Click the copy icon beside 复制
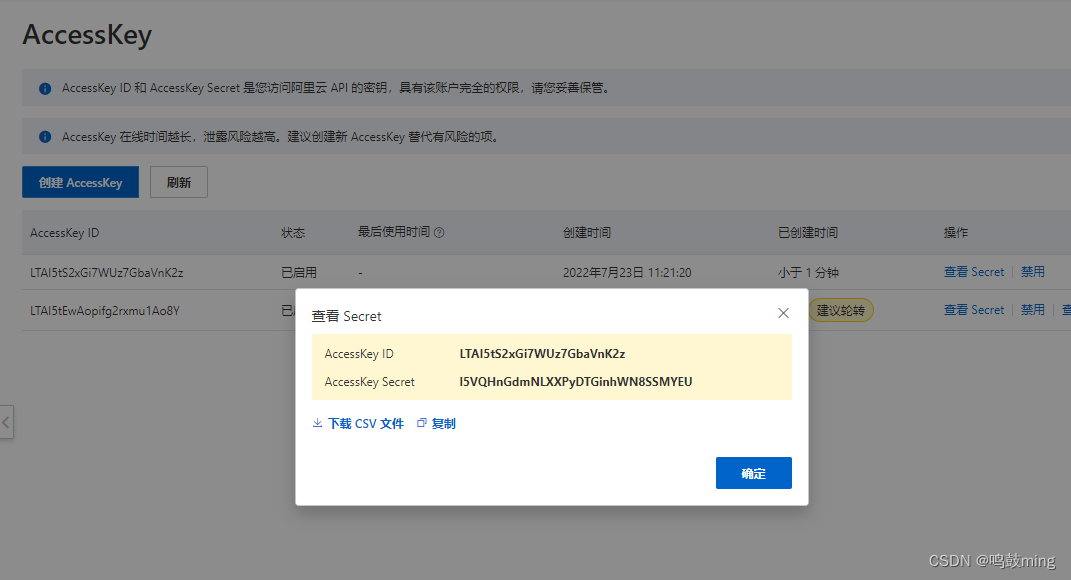This screenshot has height=580, width=1071. tap(421, 423)
